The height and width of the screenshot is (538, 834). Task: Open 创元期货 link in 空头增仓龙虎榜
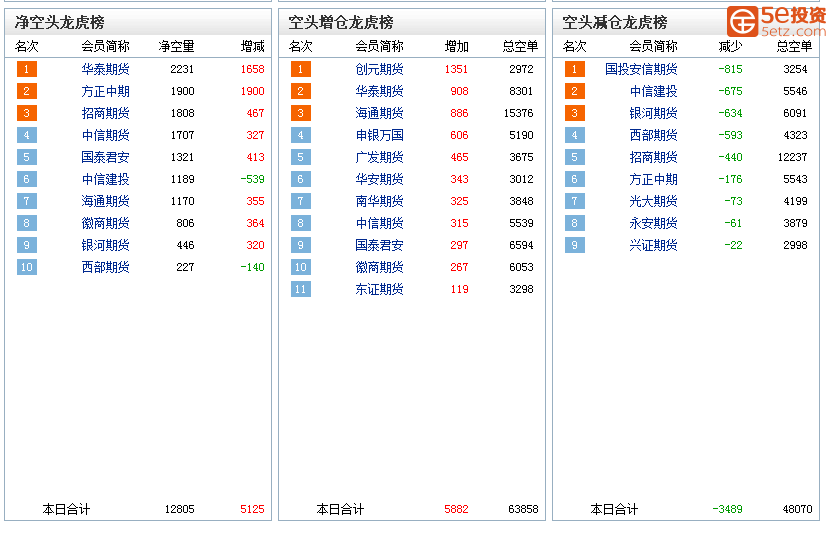(379, 69)
